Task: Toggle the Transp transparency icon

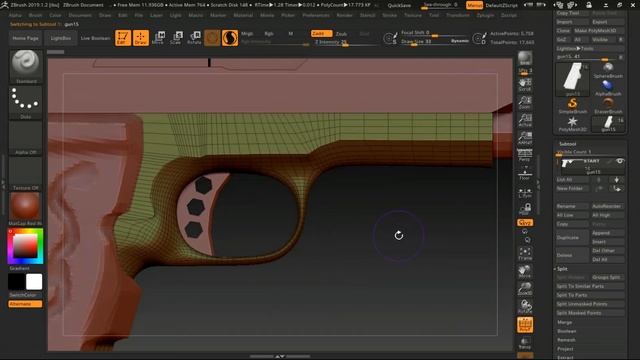Action: [x=525, y=343]
